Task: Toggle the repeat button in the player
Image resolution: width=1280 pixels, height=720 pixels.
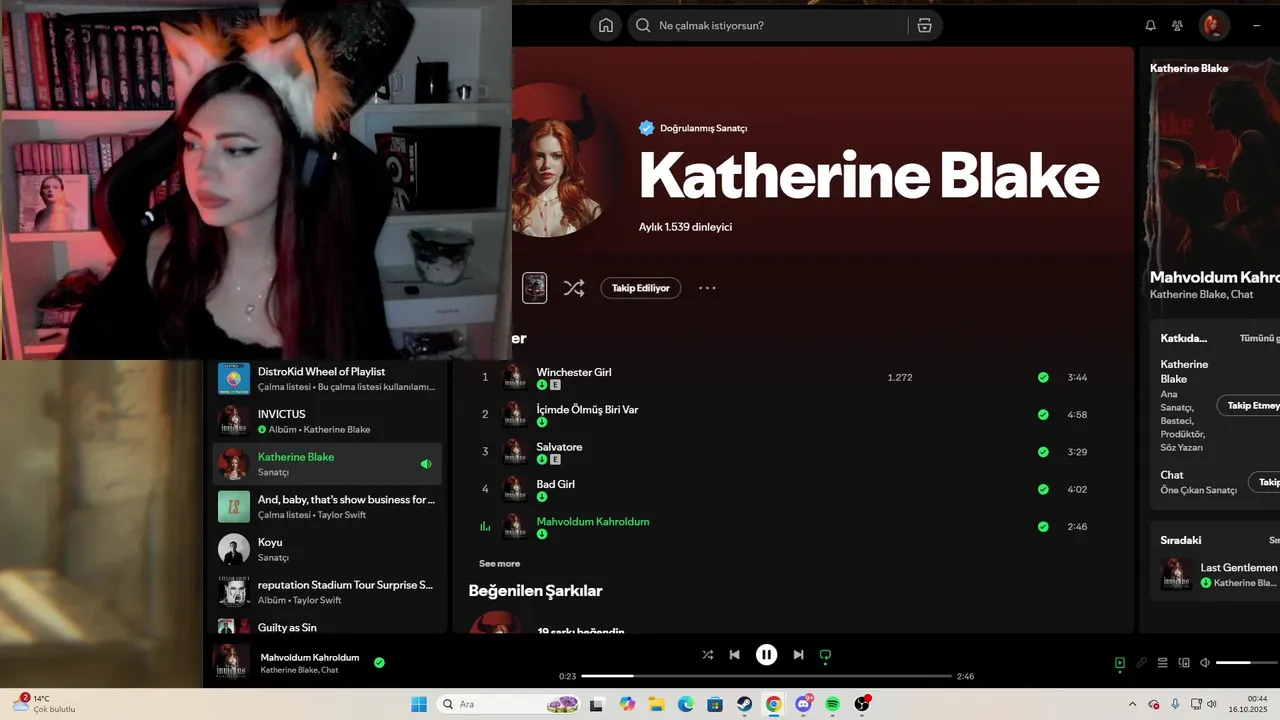Action: point(825,655)
